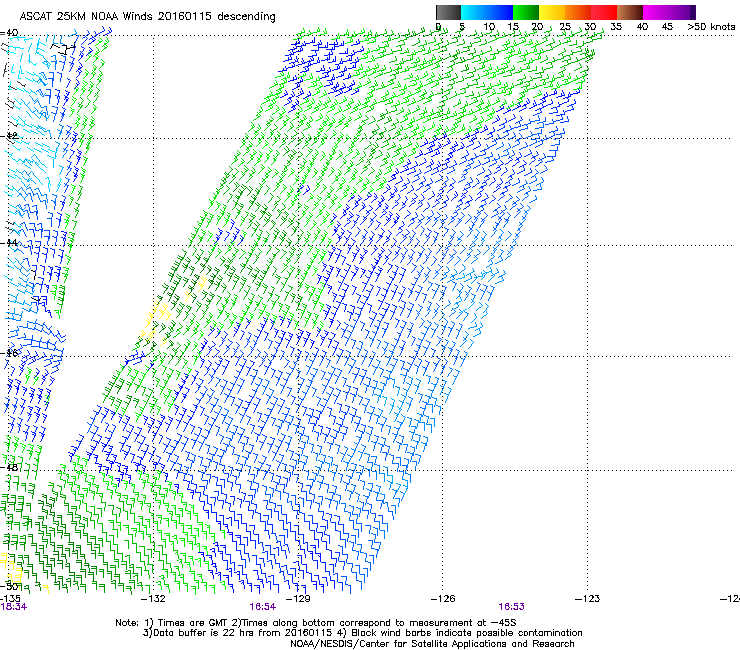Click the '-126' longitude label
This screenshot has height=650, width=740.
(x=443, y=599)
